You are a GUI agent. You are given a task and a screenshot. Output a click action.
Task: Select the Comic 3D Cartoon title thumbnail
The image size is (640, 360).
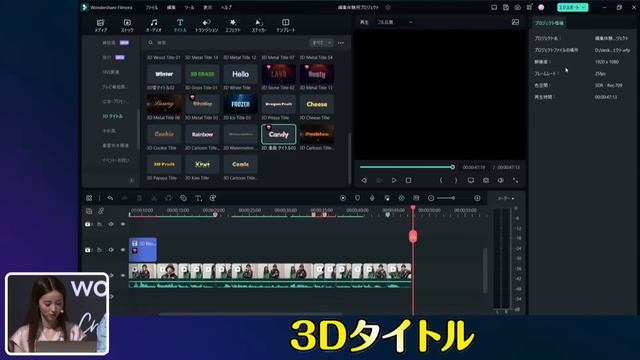(240, 164)
